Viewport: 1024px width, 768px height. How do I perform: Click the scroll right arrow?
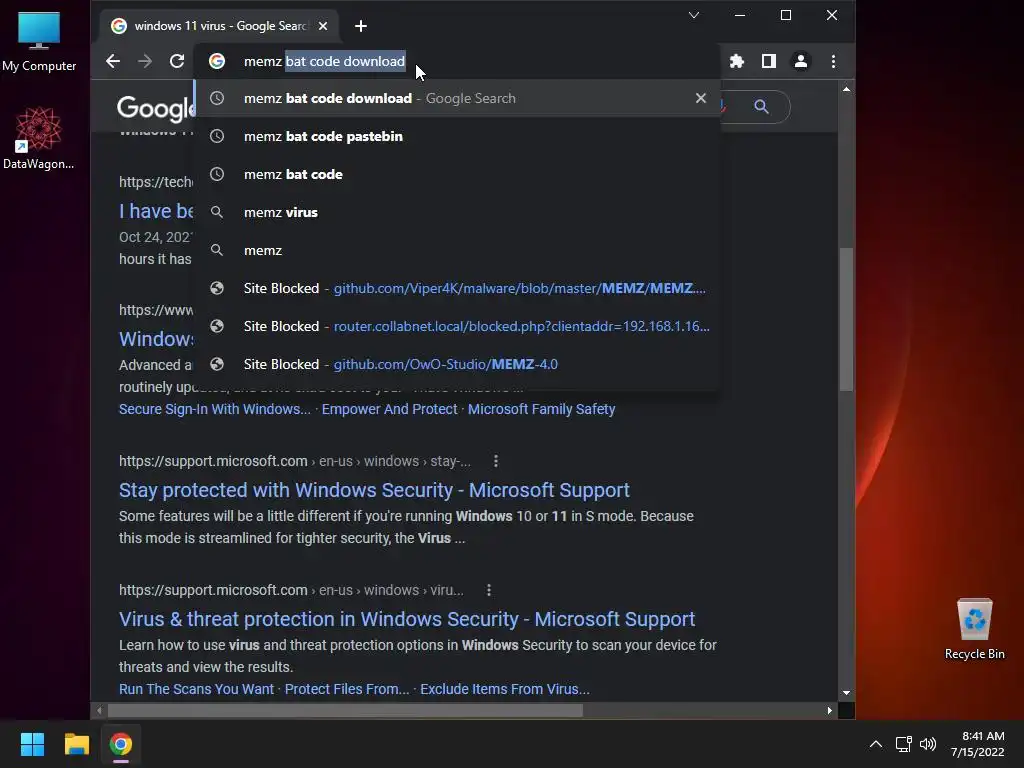829,711
